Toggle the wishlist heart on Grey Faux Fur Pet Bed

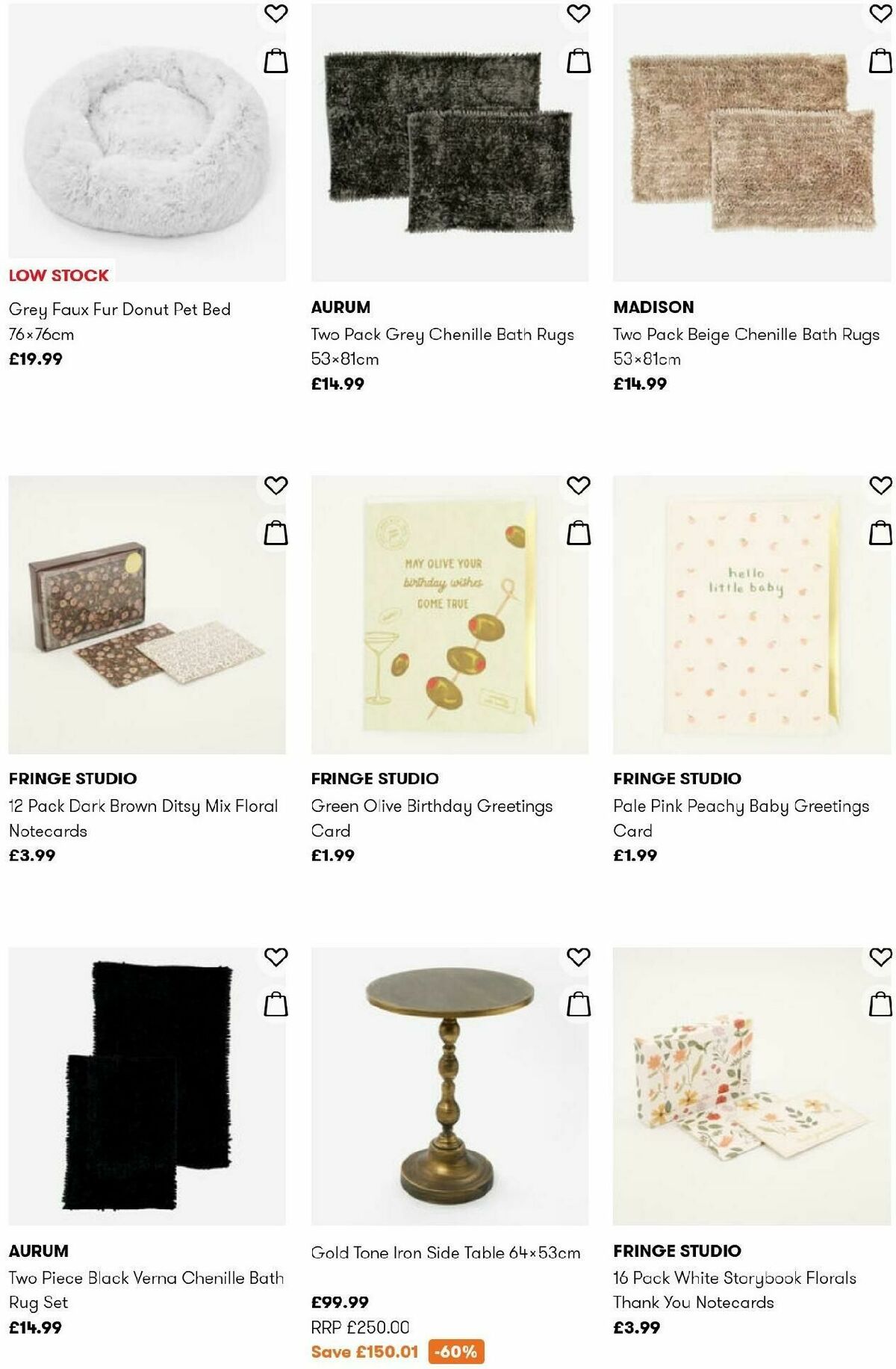276,13
